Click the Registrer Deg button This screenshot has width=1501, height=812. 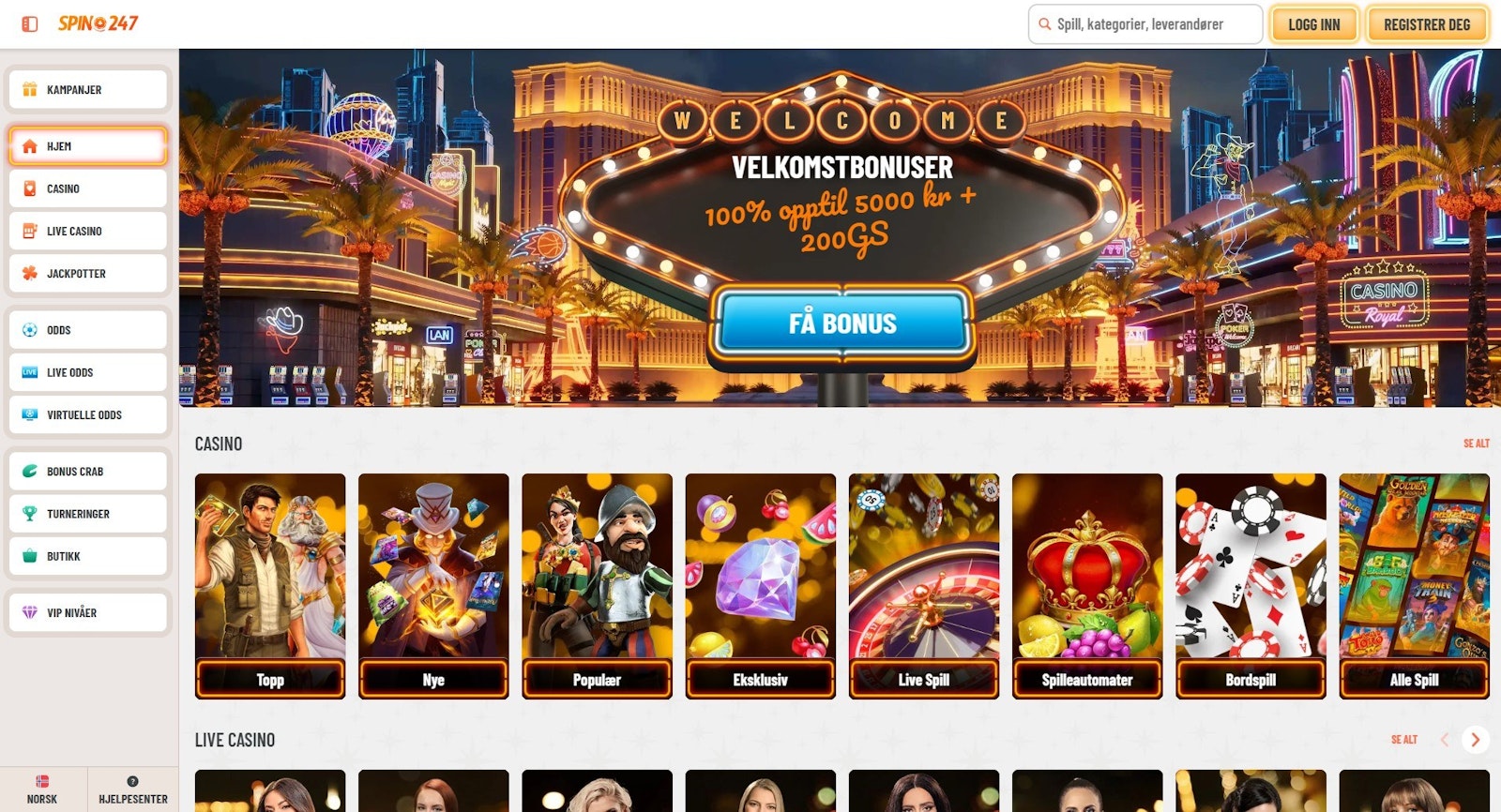(x=1427, y=24)
